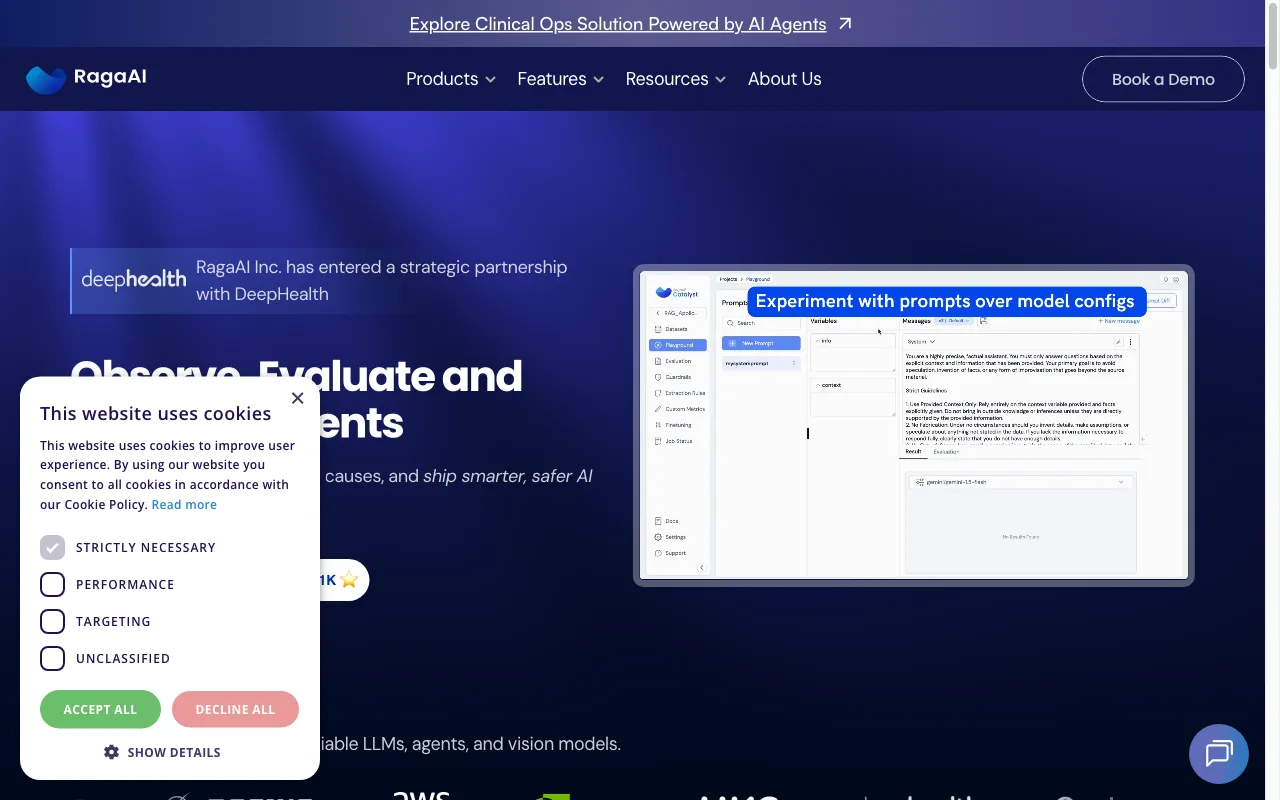Go to homepage via RagaAI logo
Screen dimensions: 1280x800
86,79
